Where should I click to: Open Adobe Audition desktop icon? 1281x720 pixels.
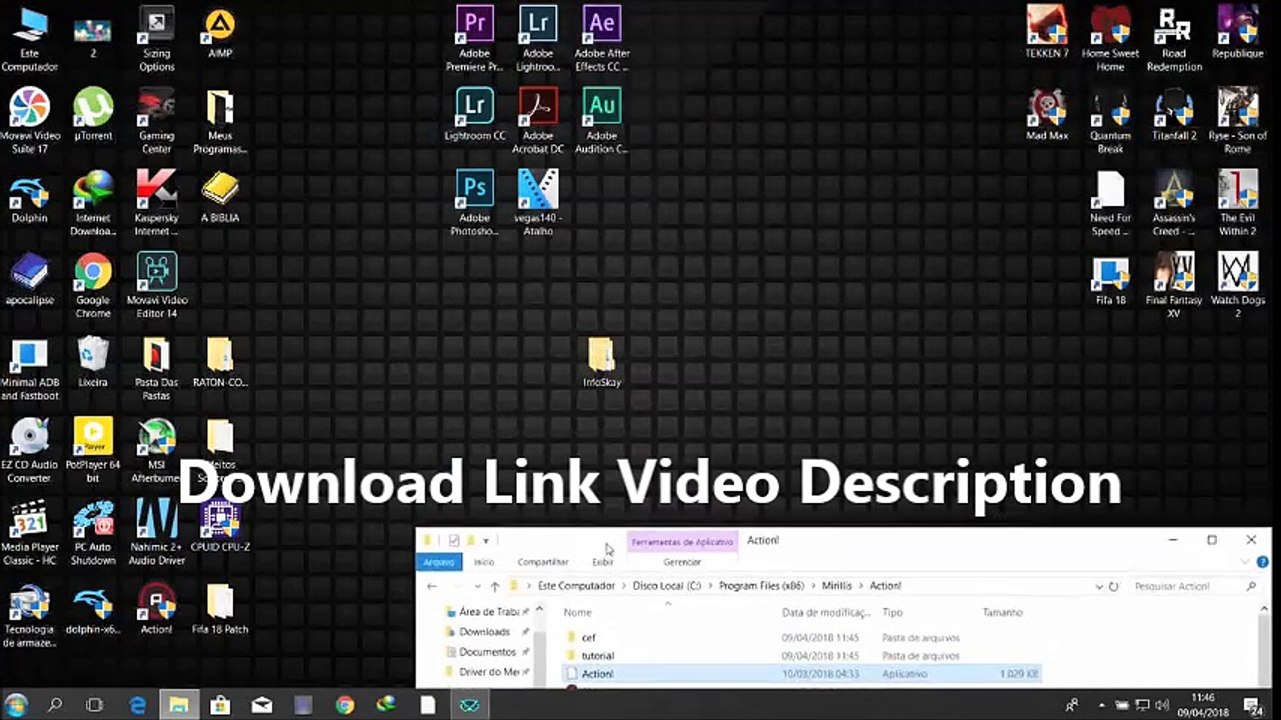tap(602, 120)
